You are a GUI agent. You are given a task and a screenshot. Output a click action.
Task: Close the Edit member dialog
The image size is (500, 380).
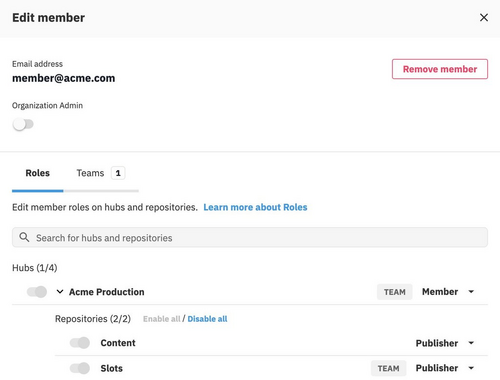click(x=484, y=18)
